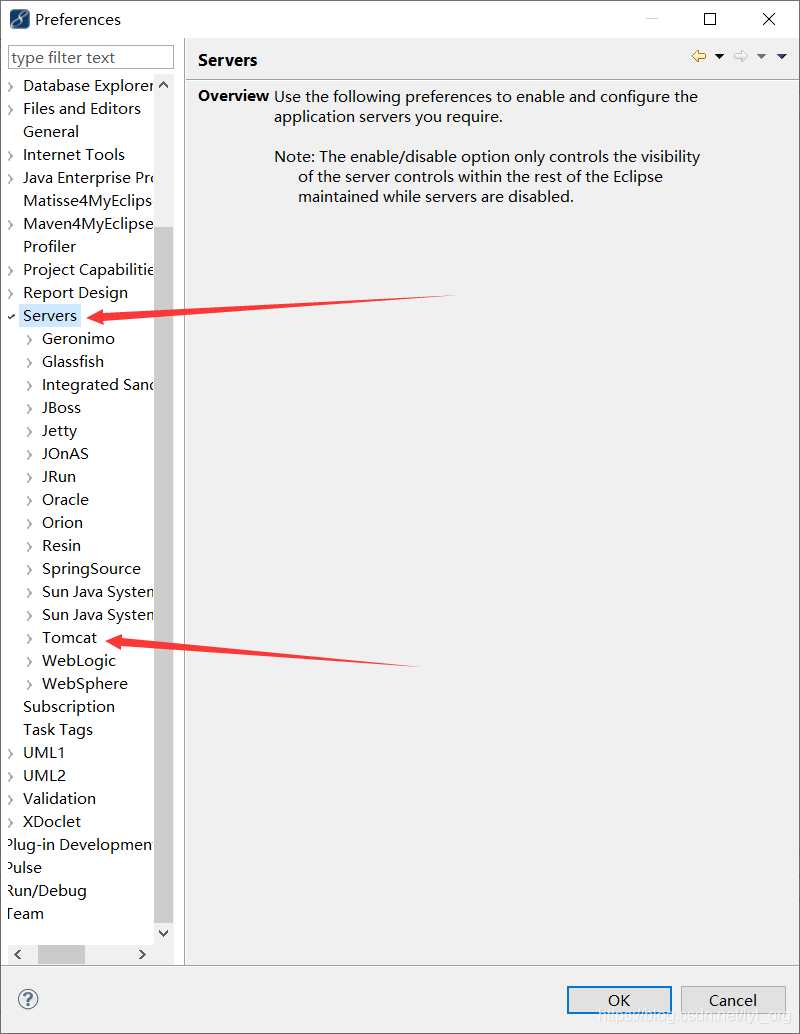Select the Team tree item
800x1034 pixels.
pyautogui.click(x=25, y=914)
